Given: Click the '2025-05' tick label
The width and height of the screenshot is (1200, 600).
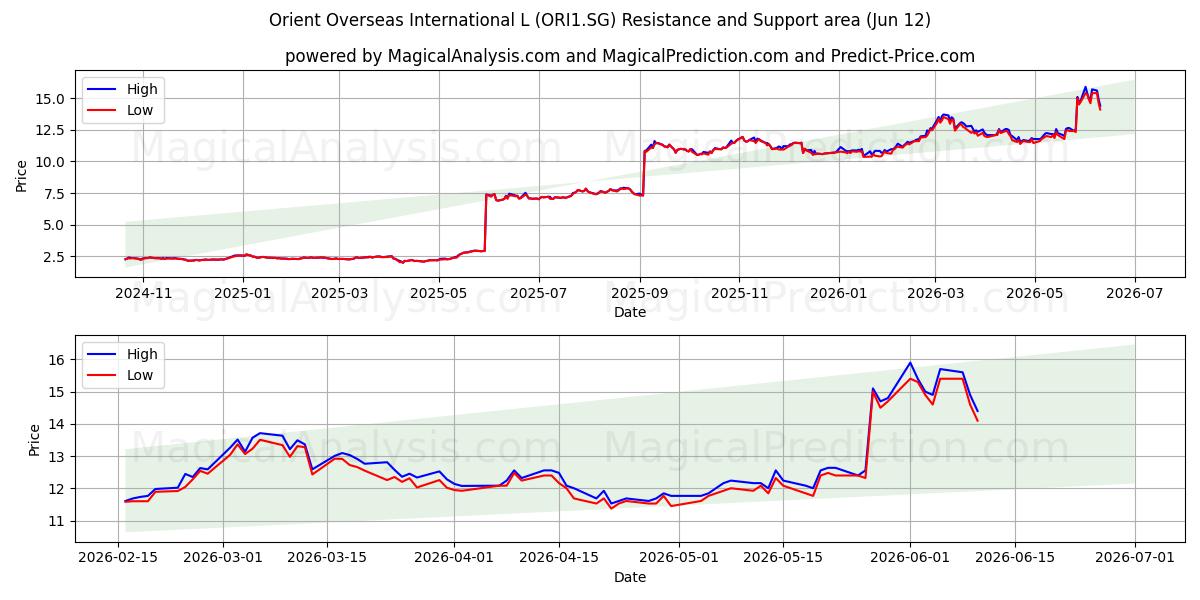Looking at the screenshot, I should coord(437,293).
